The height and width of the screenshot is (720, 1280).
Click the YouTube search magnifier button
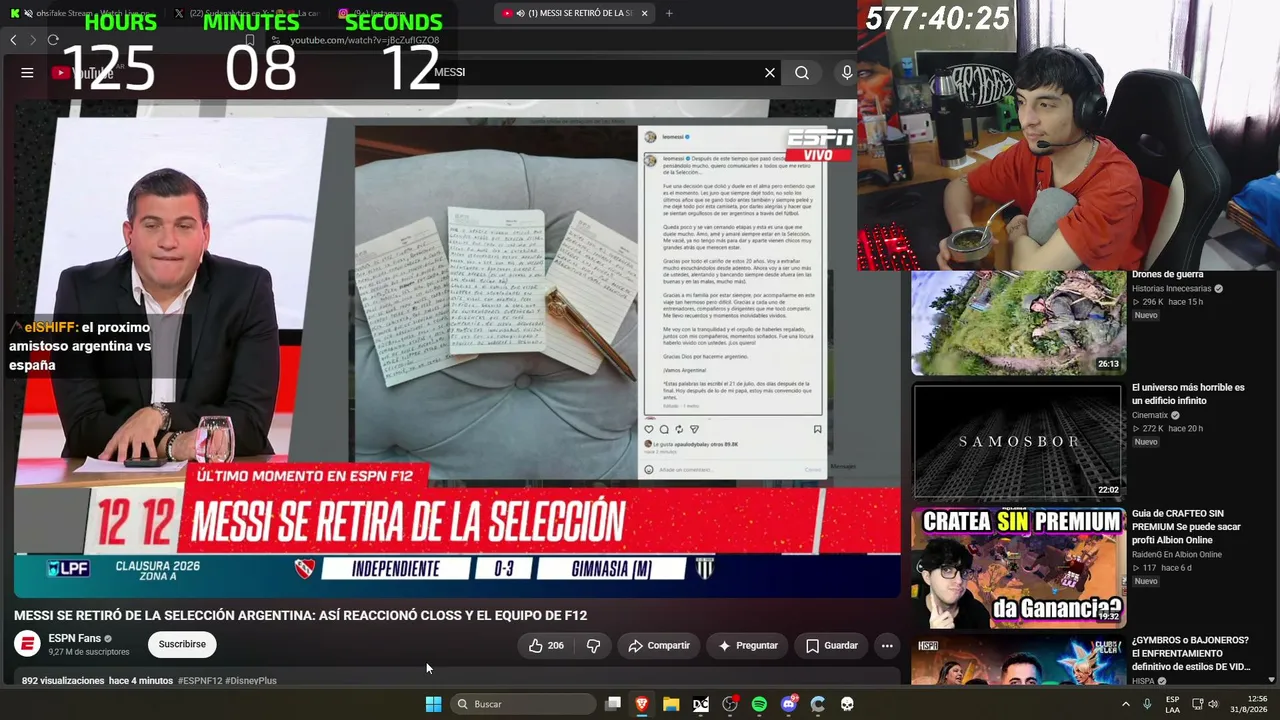pyautogui.click(x=802, y=72)
